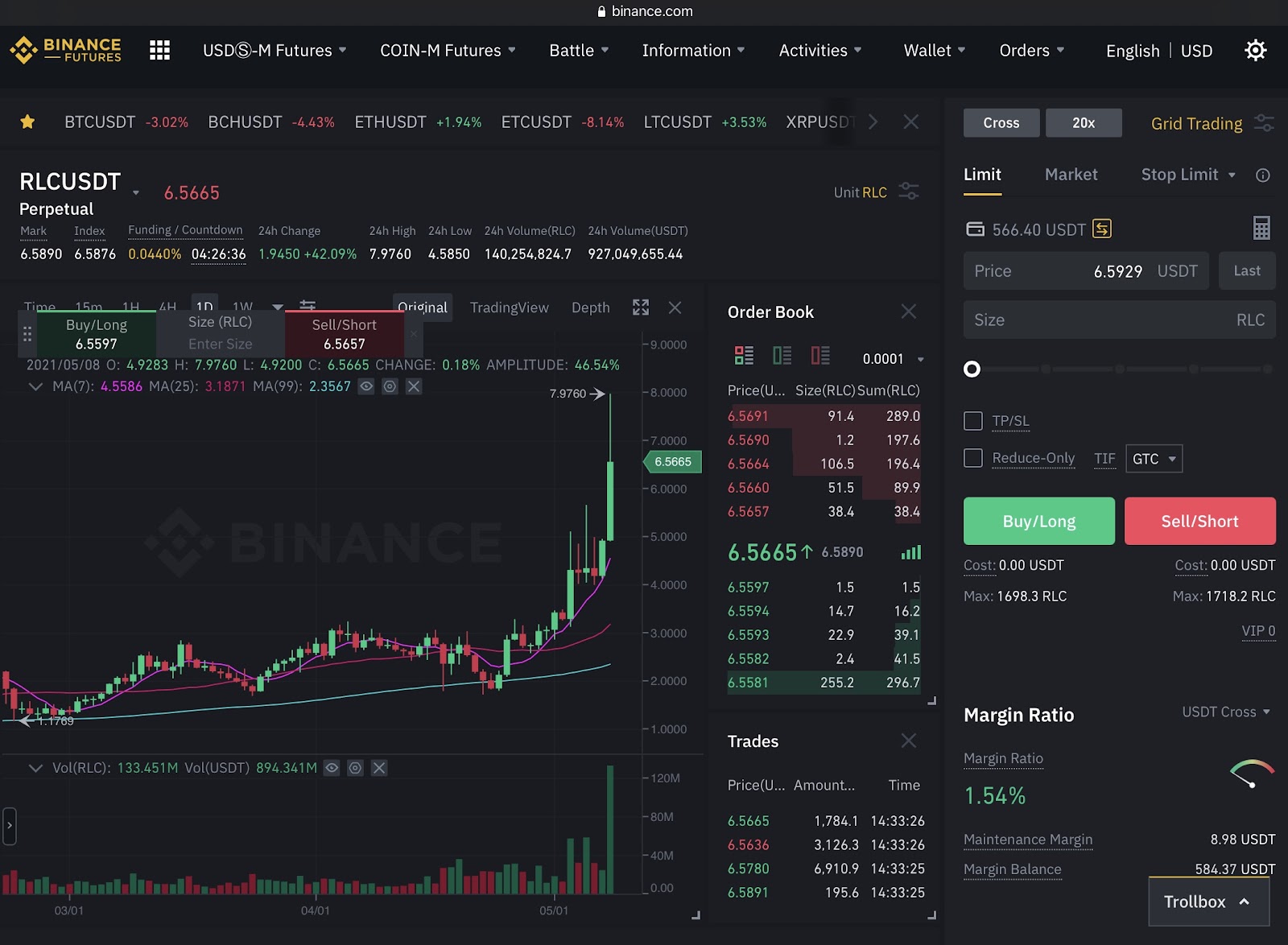Image resolution: width=1288 pixels, height=945 pixels.
Task: Open the Battle menu
Action: (579, 50)
